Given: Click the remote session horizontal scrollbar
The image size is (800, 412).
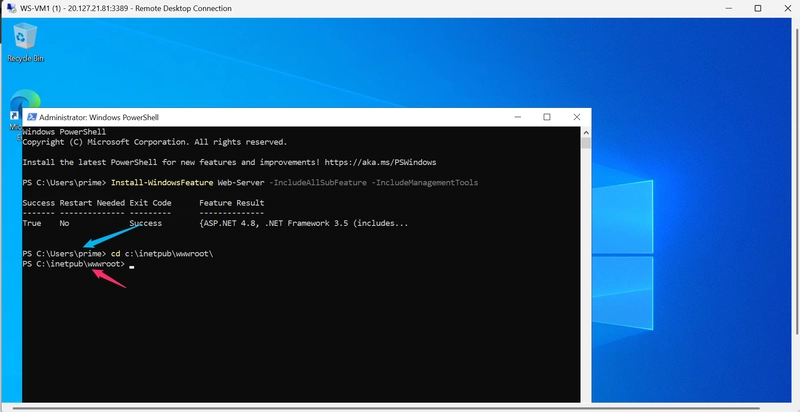Looking at the screenshot, I should [x=388, y=408].
